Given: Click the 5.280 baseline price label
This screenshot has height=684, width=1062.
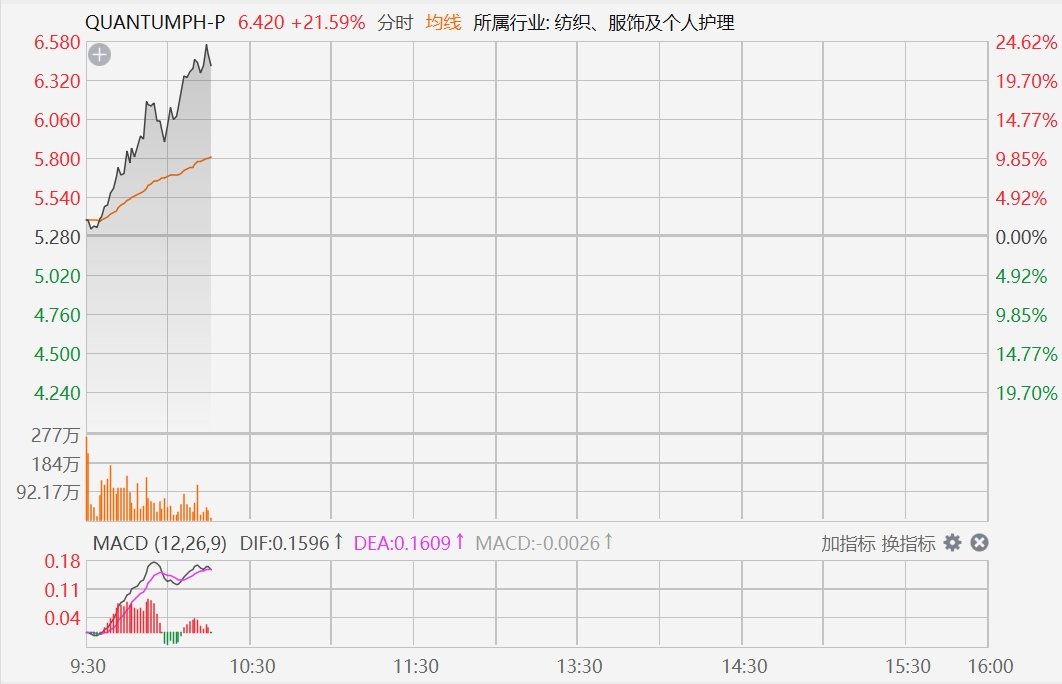Looking at the screenshot, I should click(x=58, y=237).
